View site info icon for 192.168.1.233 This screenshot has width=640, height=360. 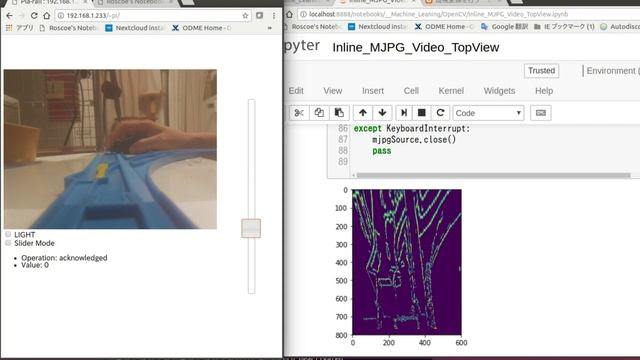pos(61,16)
